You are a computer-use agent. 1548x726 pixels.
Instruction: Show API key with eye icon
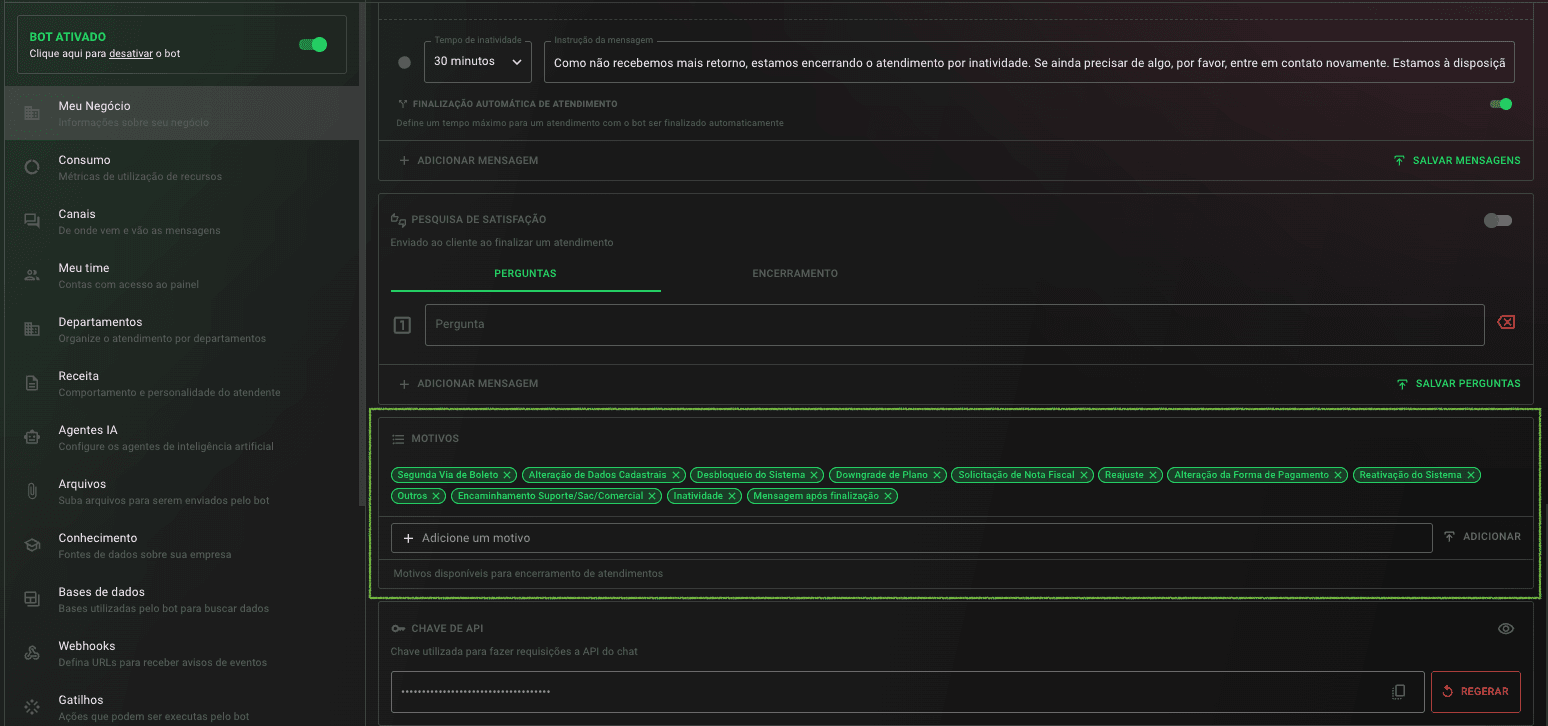(x=1506, y=629)
